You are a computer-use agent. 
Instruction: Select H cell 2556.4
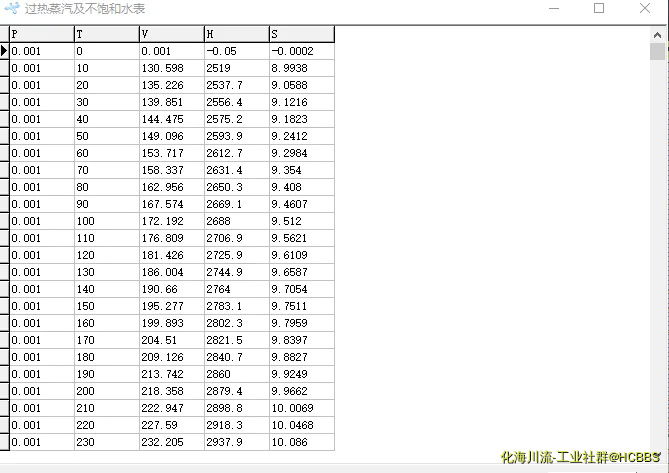237,102
